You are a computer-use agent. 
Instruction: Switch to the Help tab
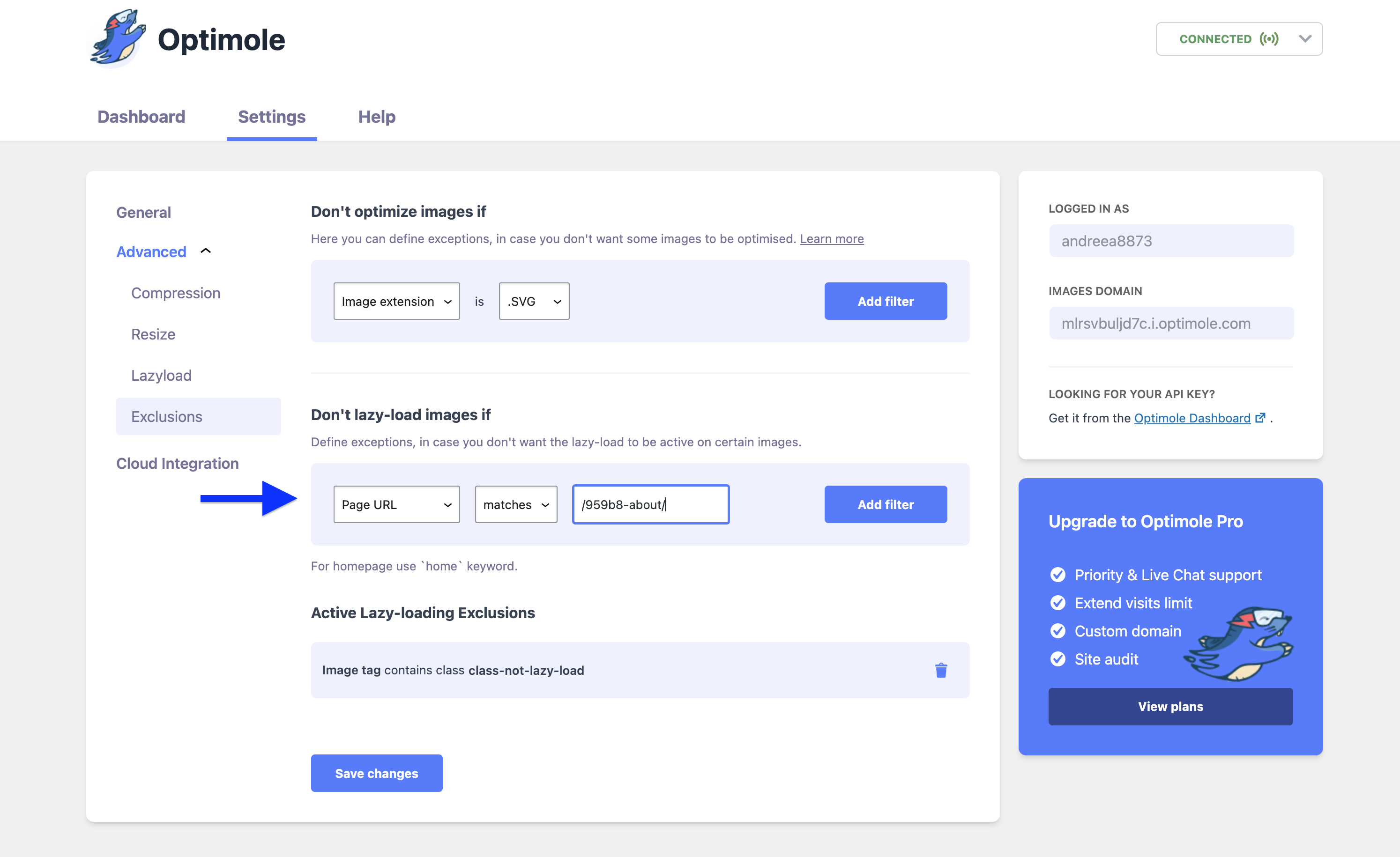[x=376, y=117]
